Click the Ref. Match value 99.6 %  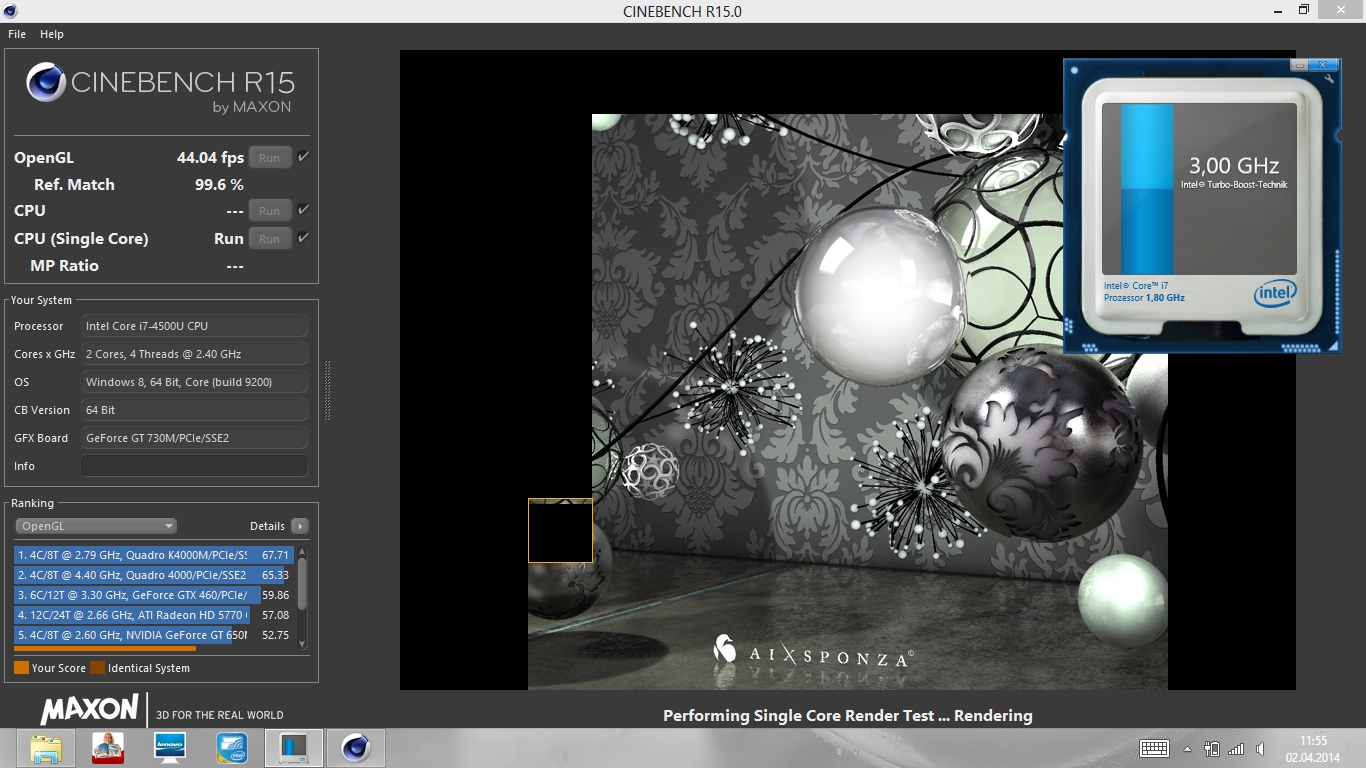point(219,184)
